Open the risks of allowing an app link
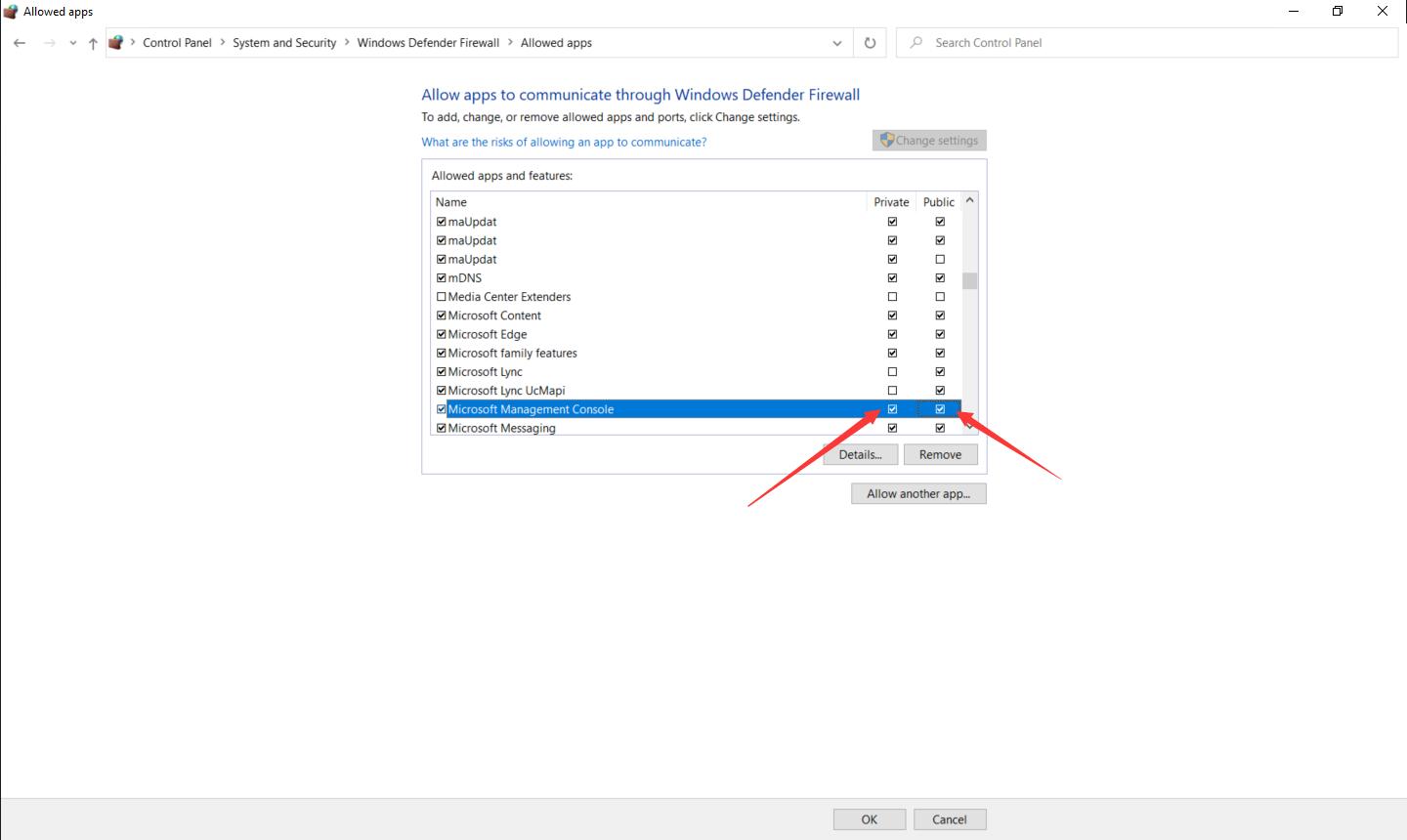 tap(564, 142)
